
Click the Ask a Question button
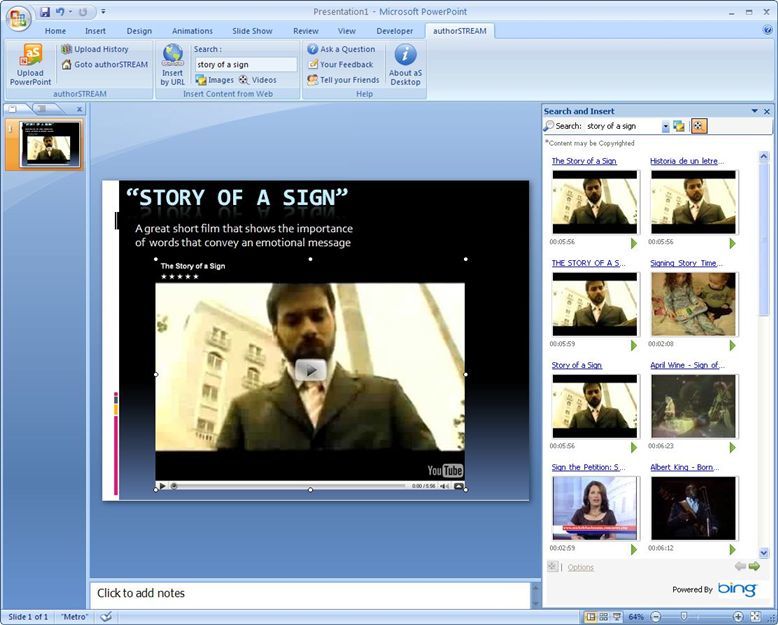click(x=341, y=49)
